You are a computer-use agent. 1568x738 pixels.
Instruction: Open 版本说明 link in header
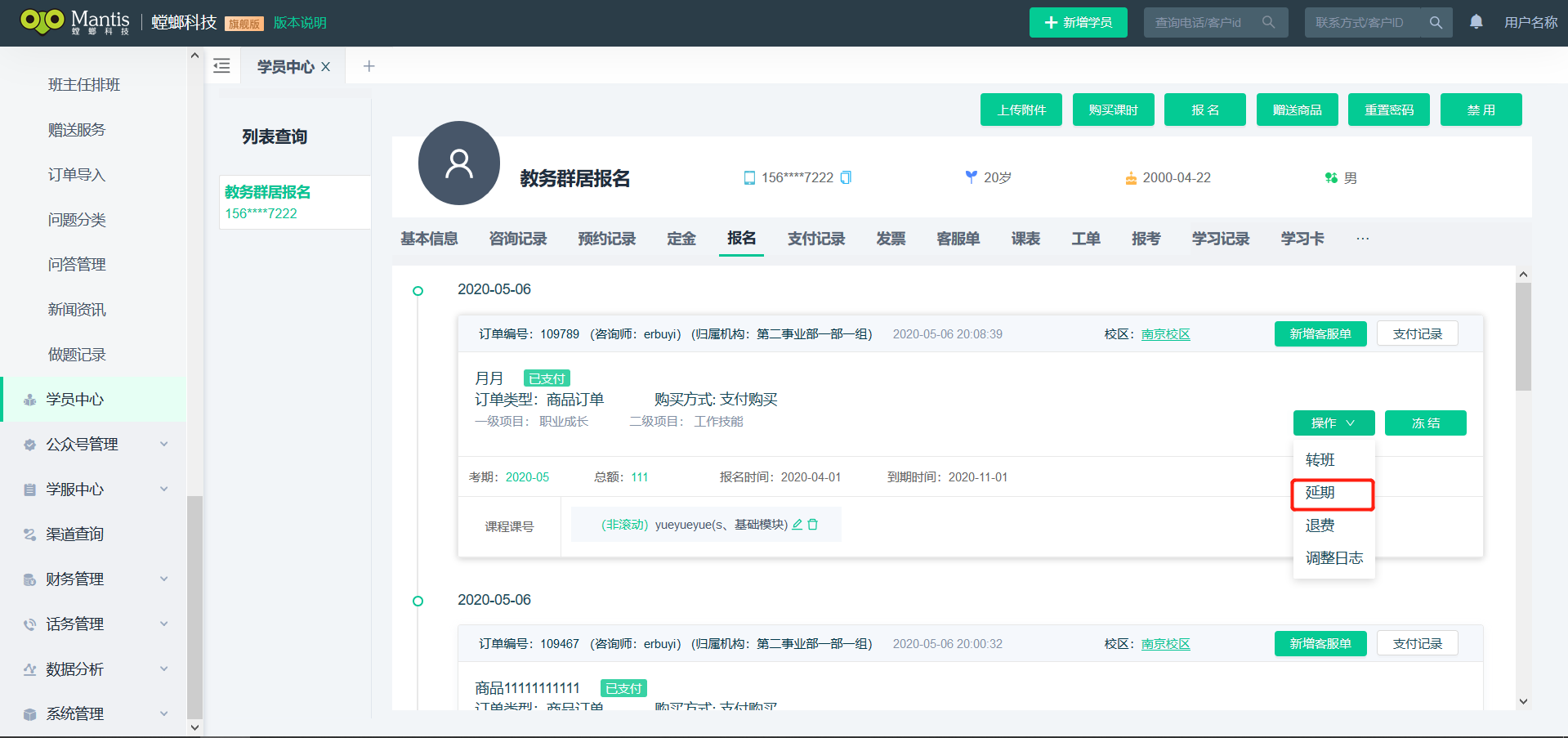300,23
